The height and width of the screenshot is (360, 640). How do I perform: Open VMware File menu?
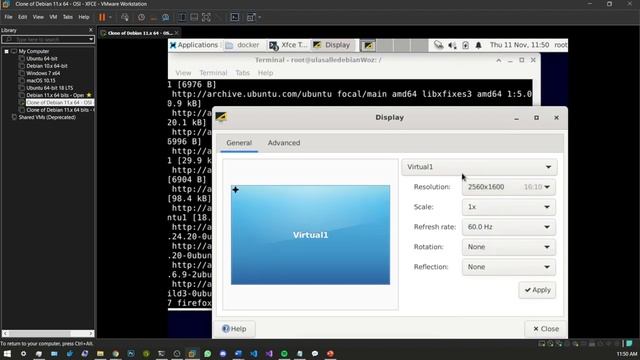click(x=8, y=17)
